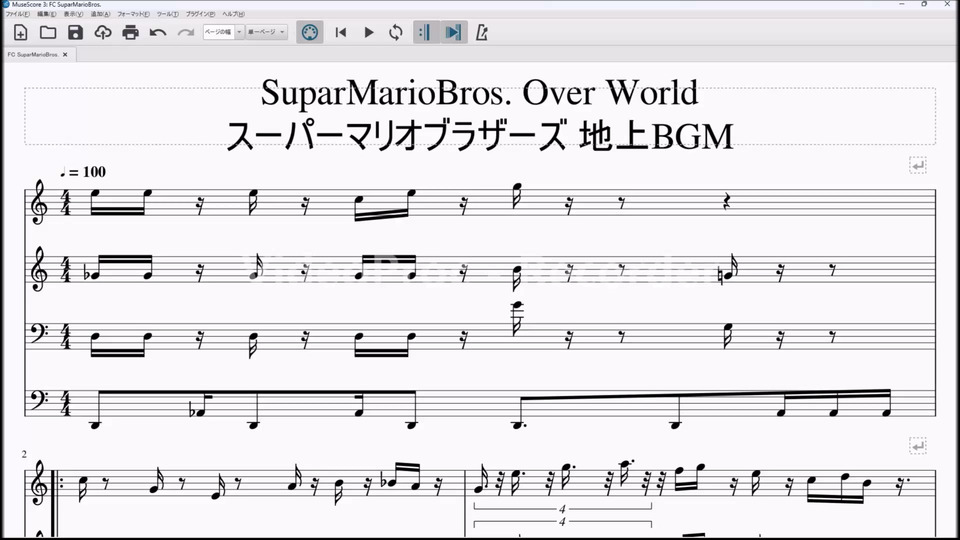Rewind playback to the start
960x540 pixels.
point(341,32)
